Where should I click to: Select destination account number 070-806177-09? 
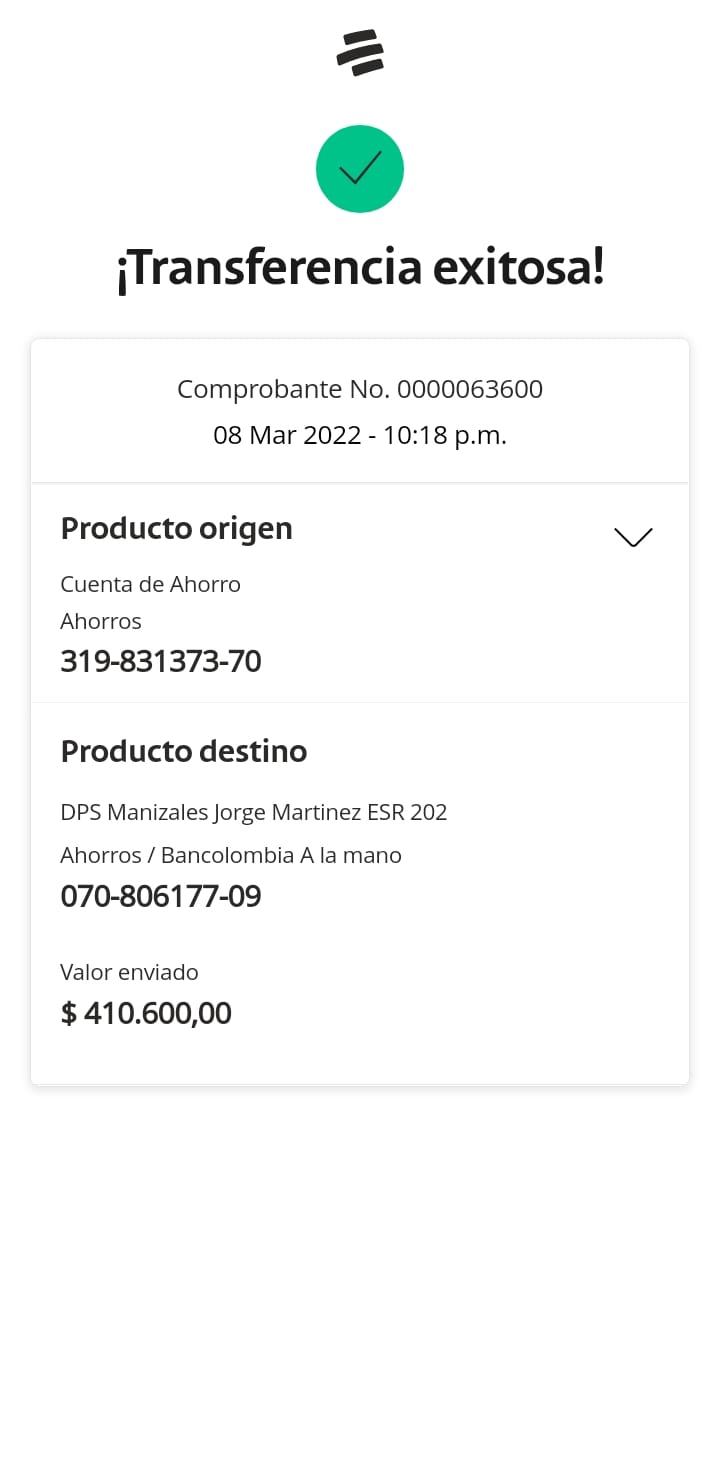[x=161, y=896]
